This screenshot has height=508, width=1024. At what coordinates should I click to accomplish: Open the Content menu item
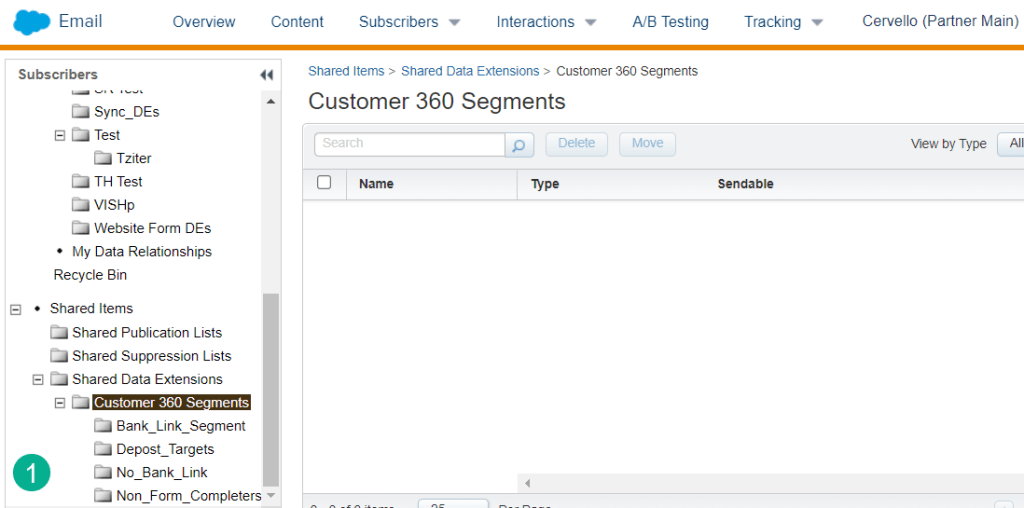297,22
